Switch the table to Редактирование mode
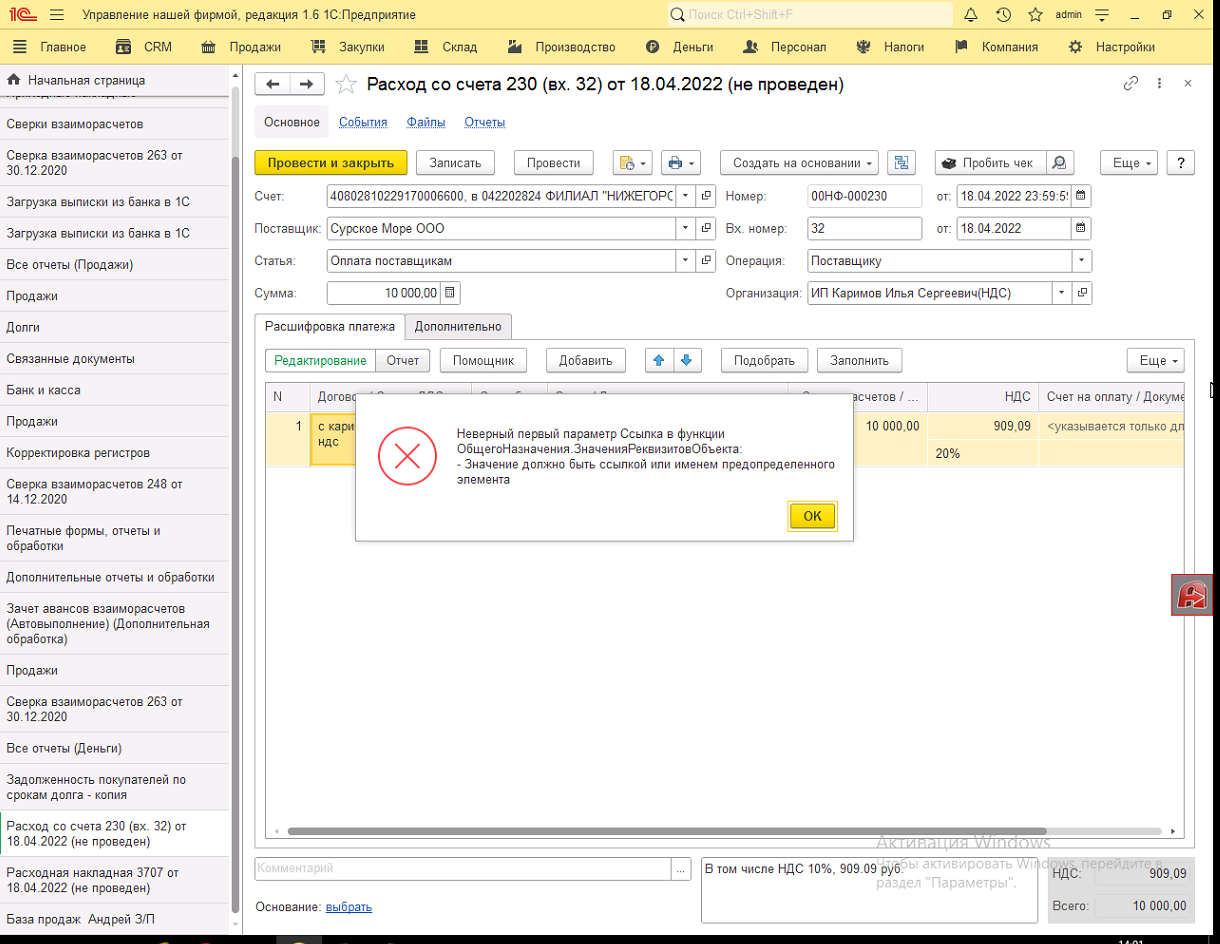This screenshot has height=944, width=1220. pos(321,360)
